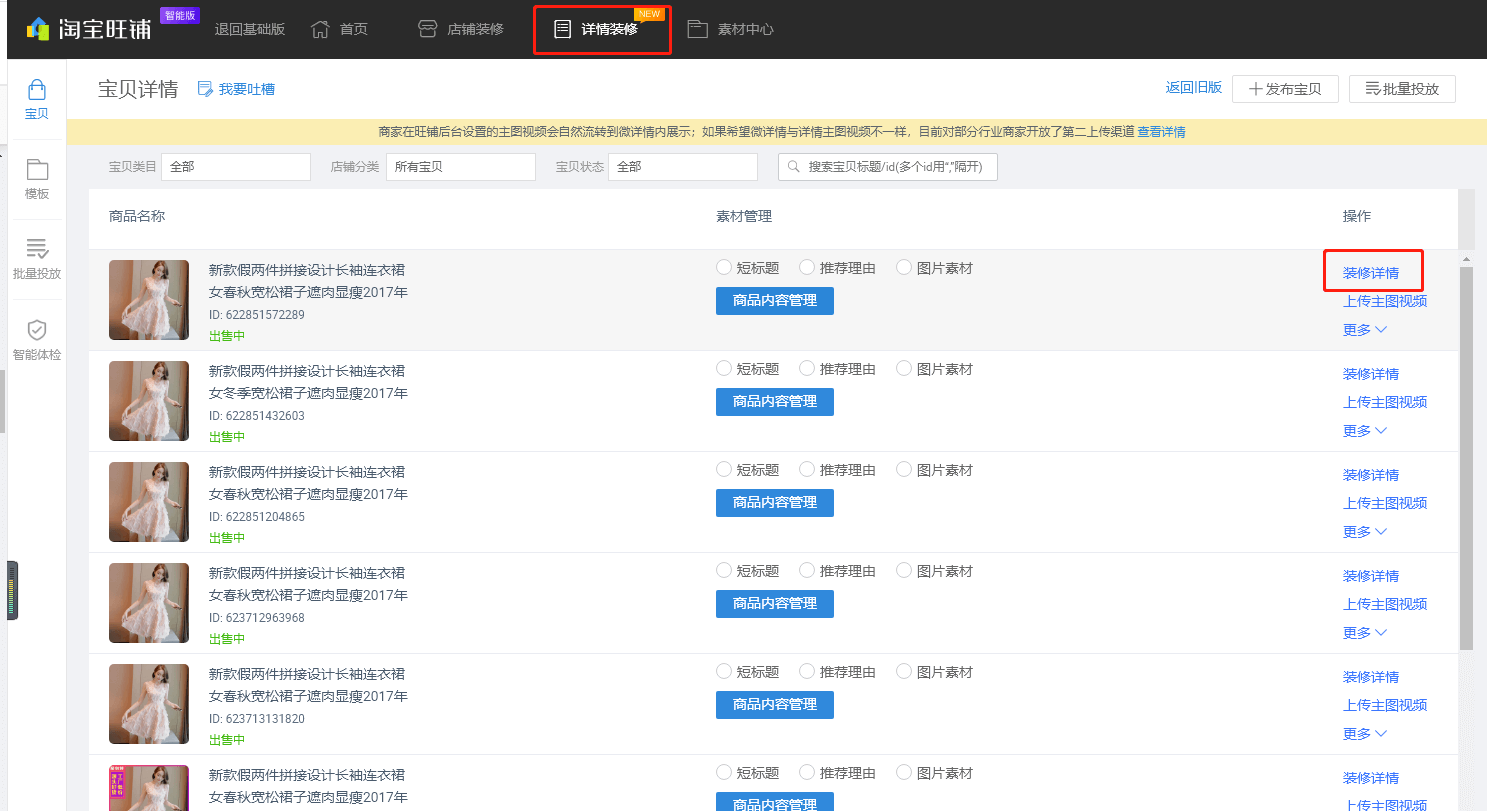This screenshot has width=1487, height=811.
Task: Open product thumbnail for ID 622851432603
Action: 149,401
